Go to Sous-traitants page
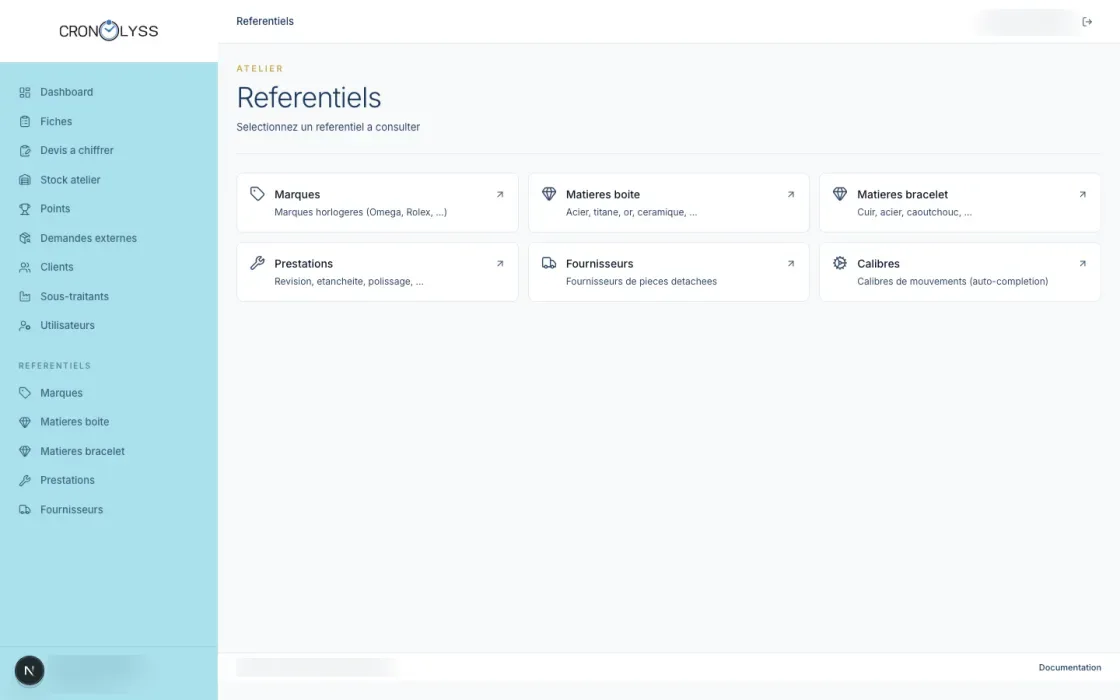 pos(74,296)
